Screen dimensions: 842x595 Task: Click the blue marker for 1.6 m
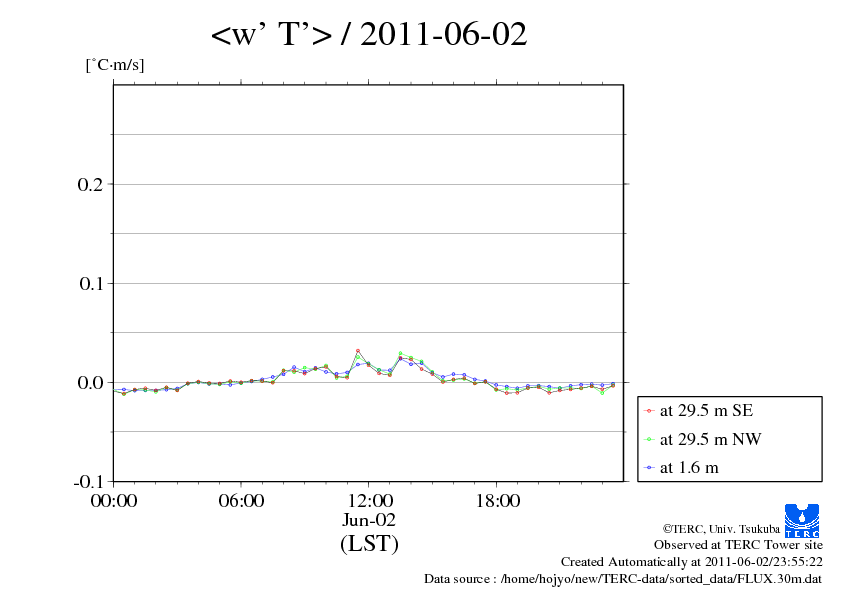click(x=650, y=468)
